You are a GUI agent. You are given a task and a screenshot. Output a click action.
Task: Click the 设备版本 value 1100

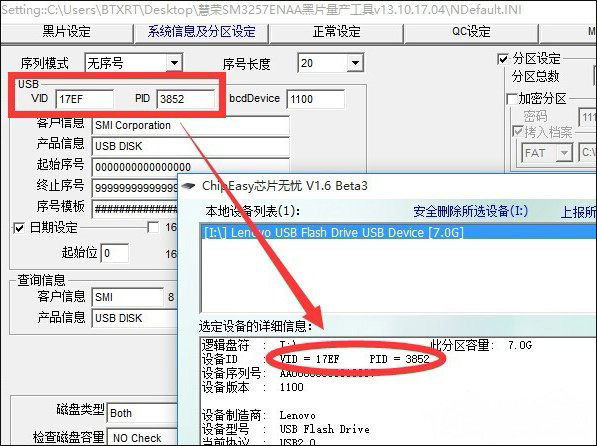292,387
